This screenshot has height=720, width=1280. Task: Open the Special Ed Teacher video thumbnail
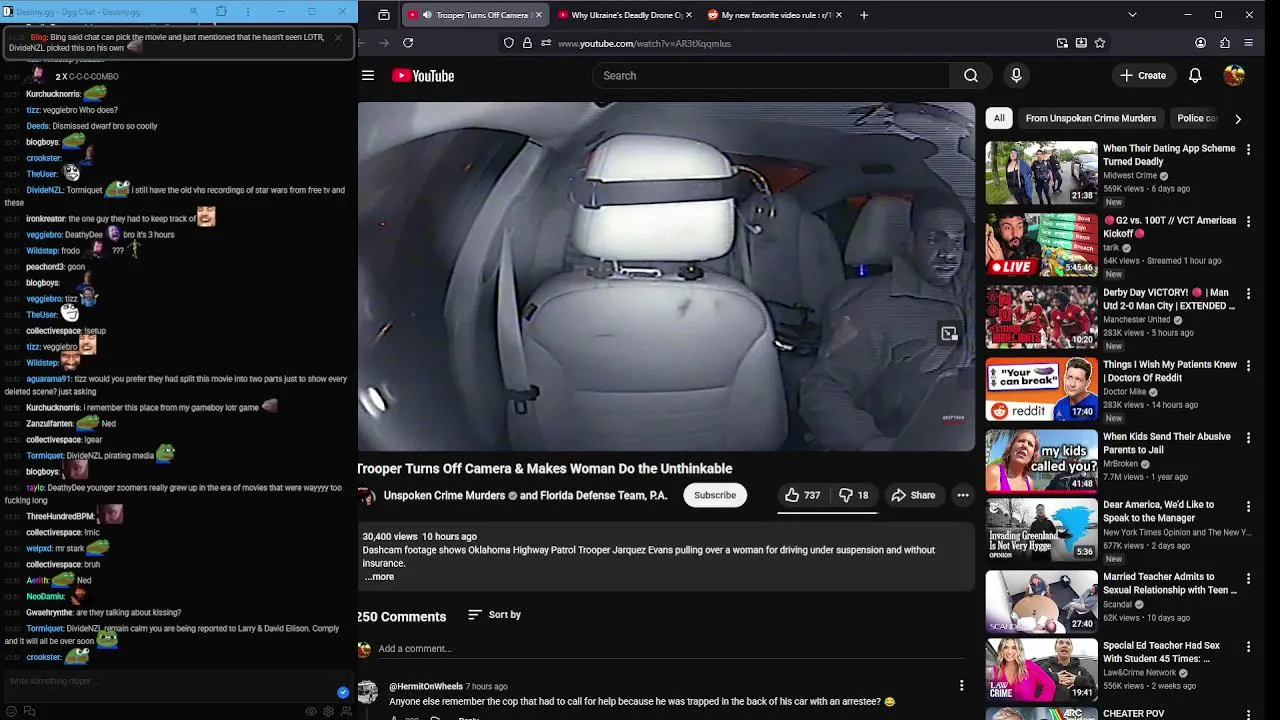[1041, 671]
